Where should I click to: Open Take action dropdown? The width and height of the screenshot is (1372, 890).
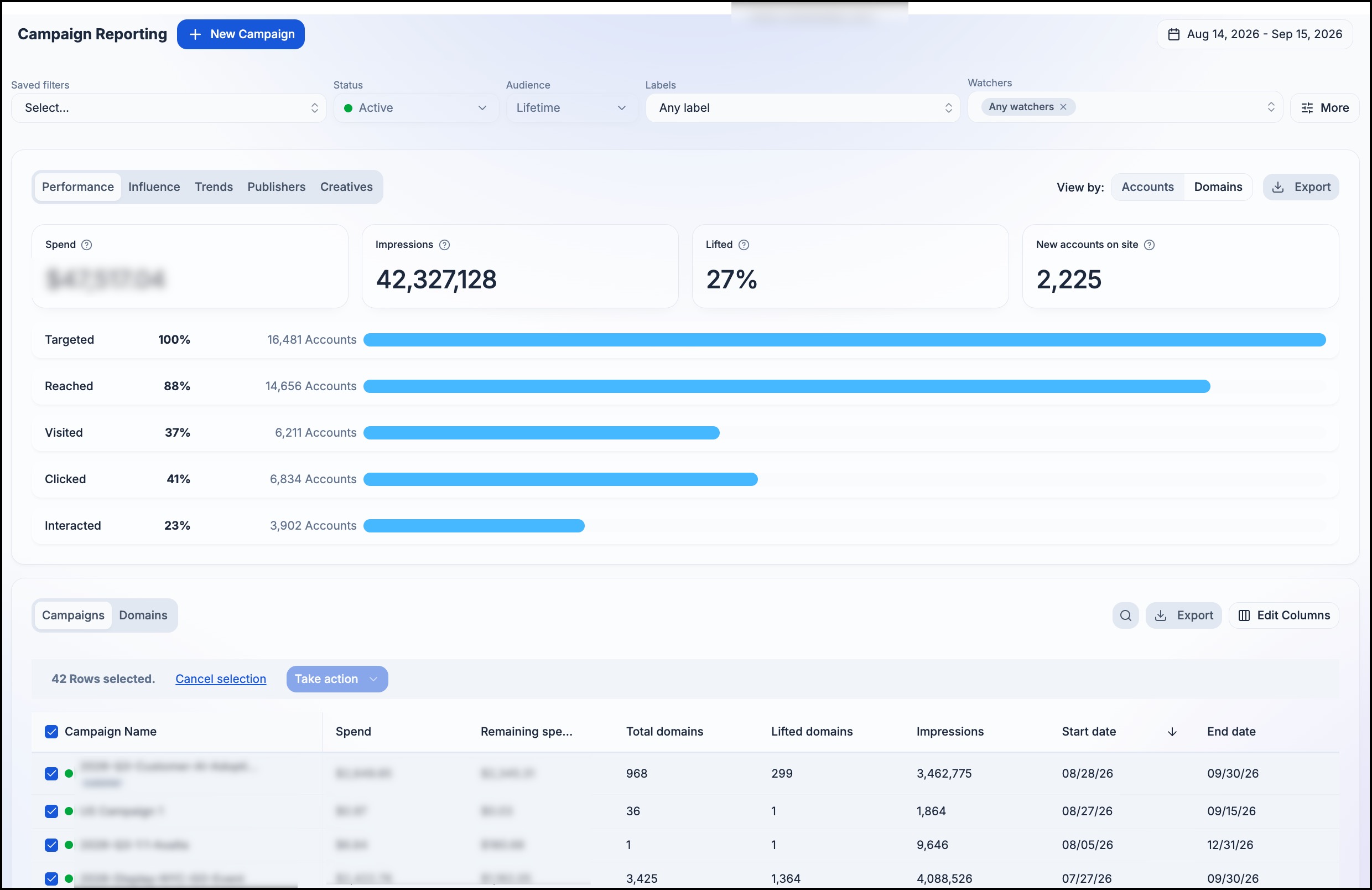[337, 679]
